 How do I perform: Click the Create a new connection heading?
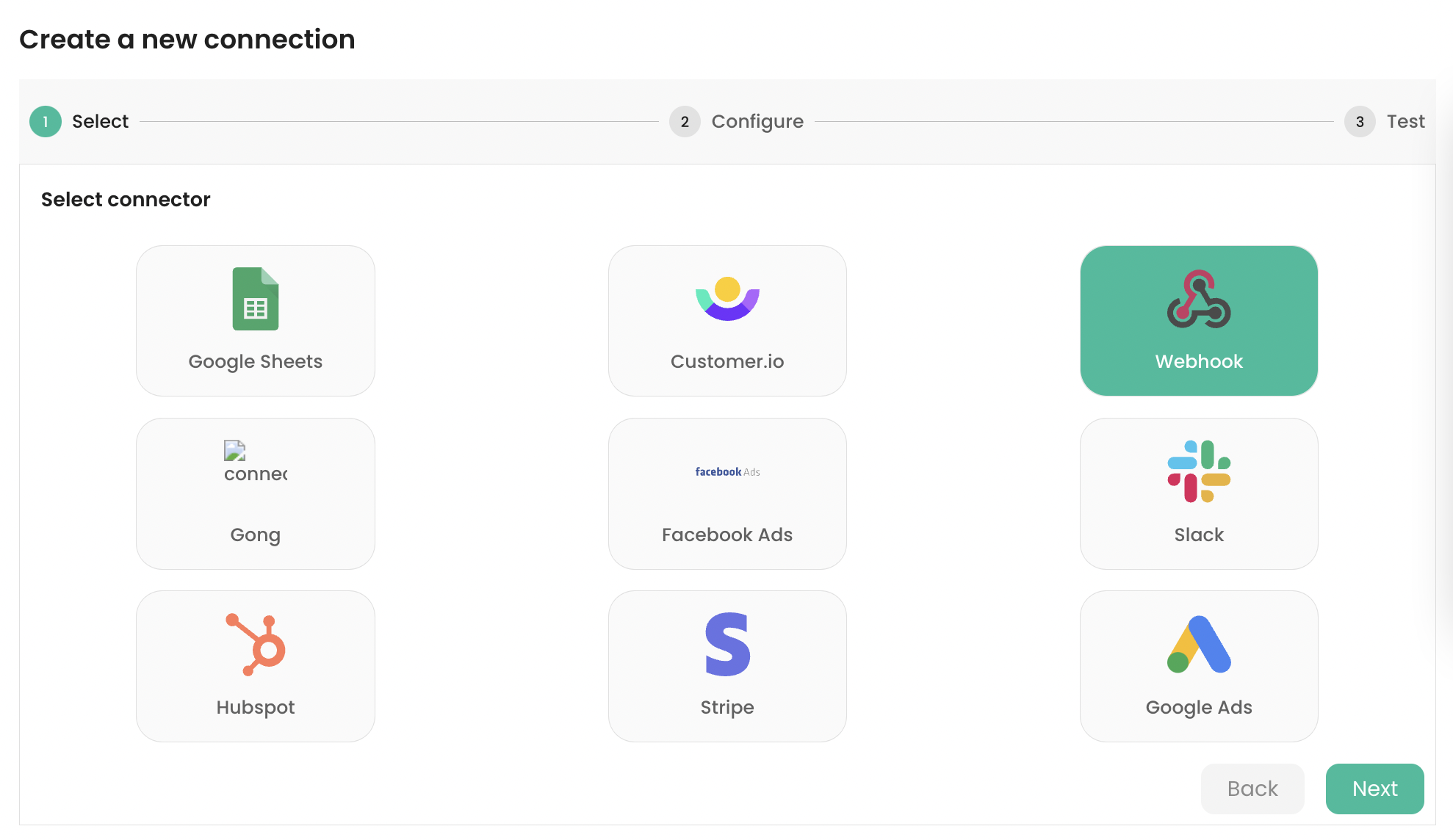pyautogui.click(x=187, y=39)
